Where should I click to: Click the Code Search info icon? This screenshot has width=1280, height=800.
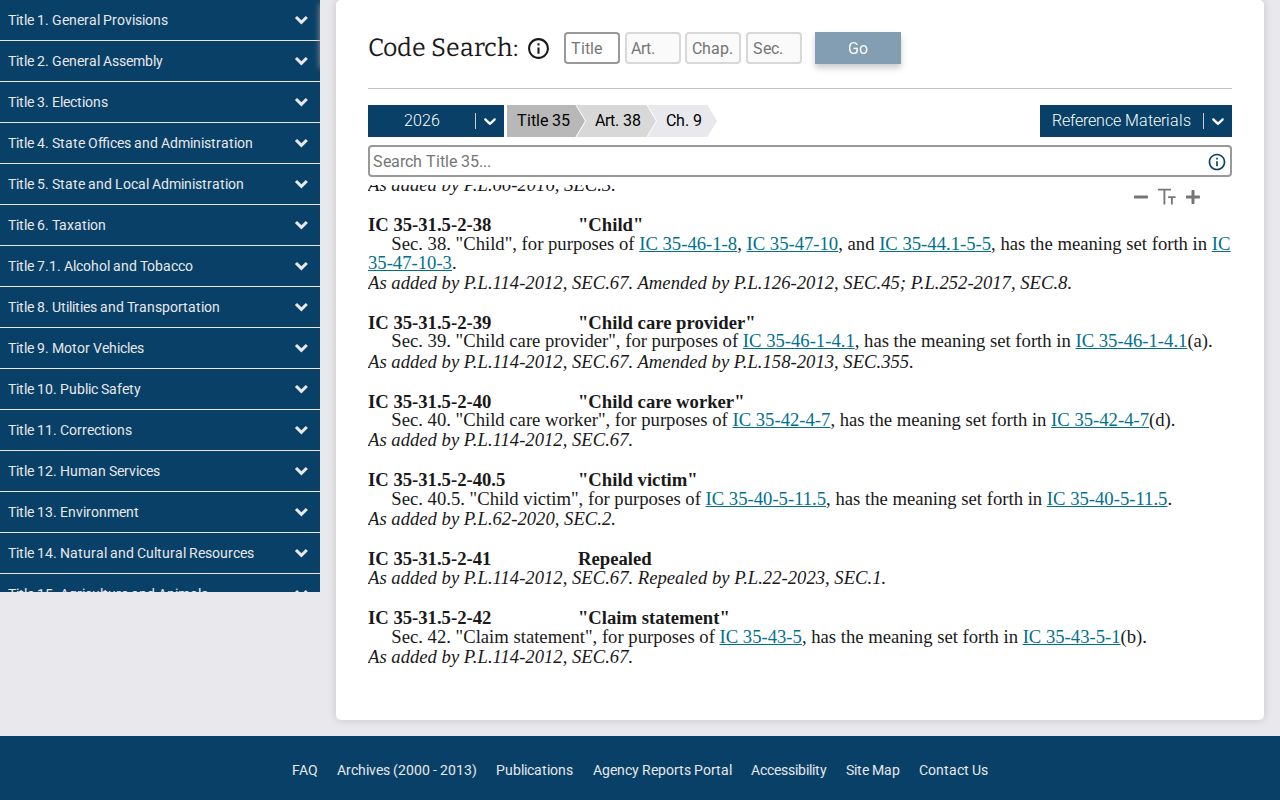coord(539,48)
